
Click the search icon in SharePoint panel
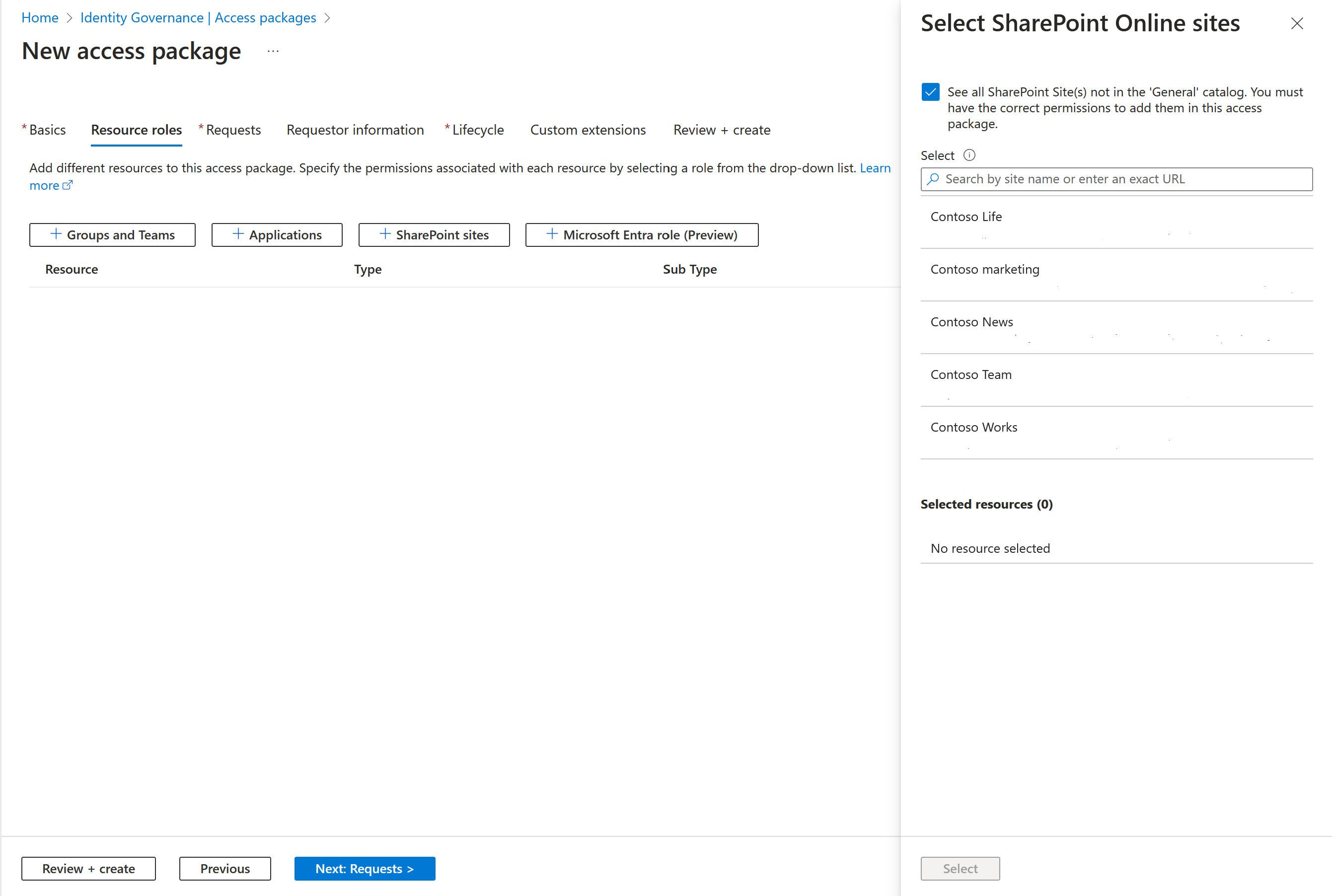pyautogui.click(x=935, y=179)
